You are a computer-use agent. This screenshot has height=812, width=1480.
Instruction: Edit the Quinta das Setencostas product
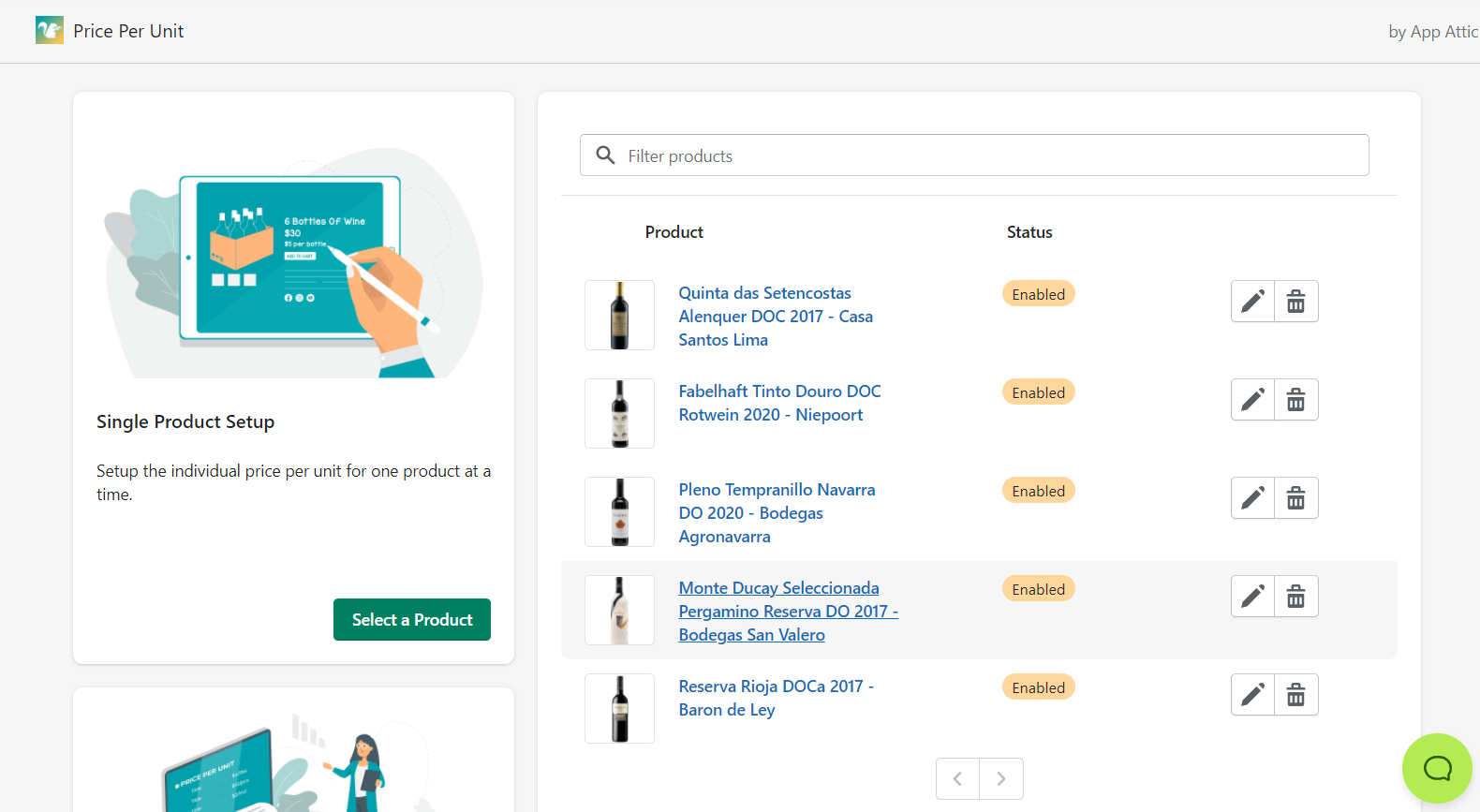click(x=1252, y=302)
